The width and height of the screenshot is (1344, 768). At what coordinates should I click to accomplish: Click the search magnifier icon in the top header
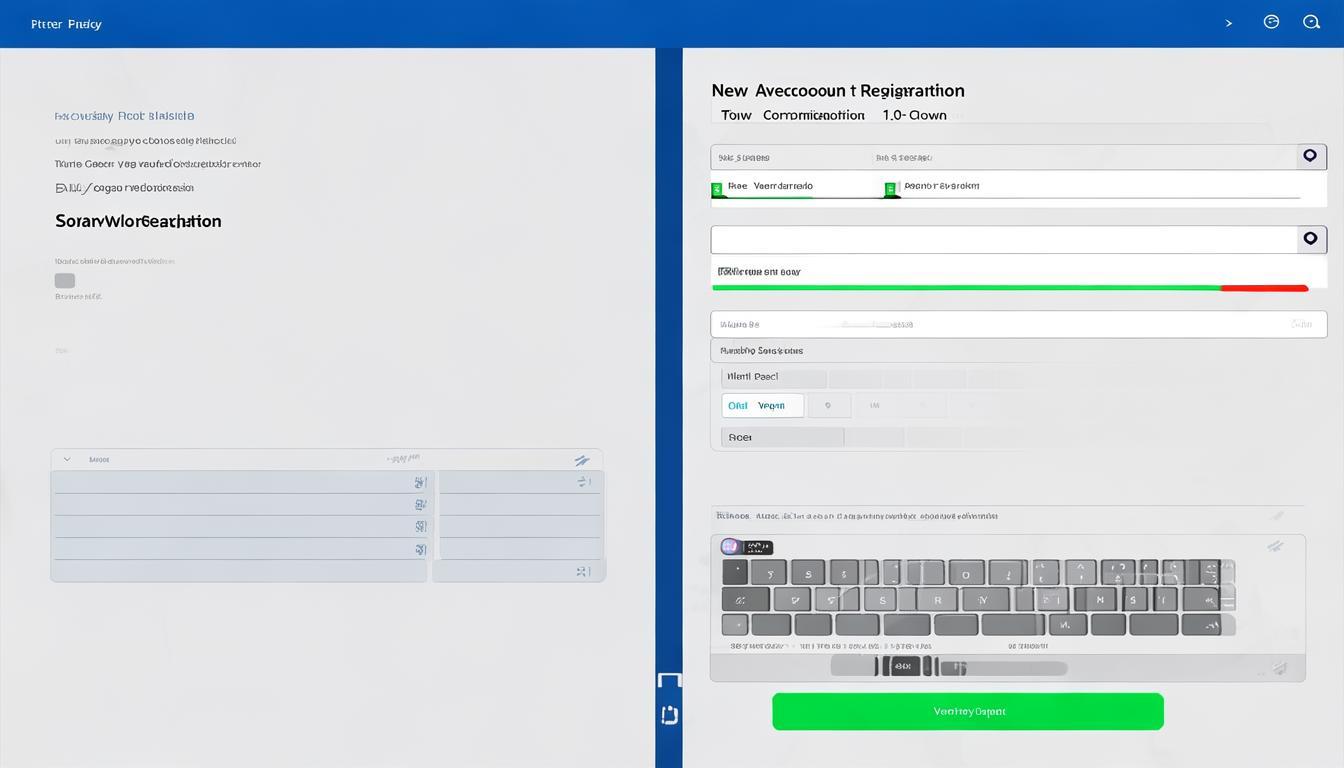pos(1311,22)
